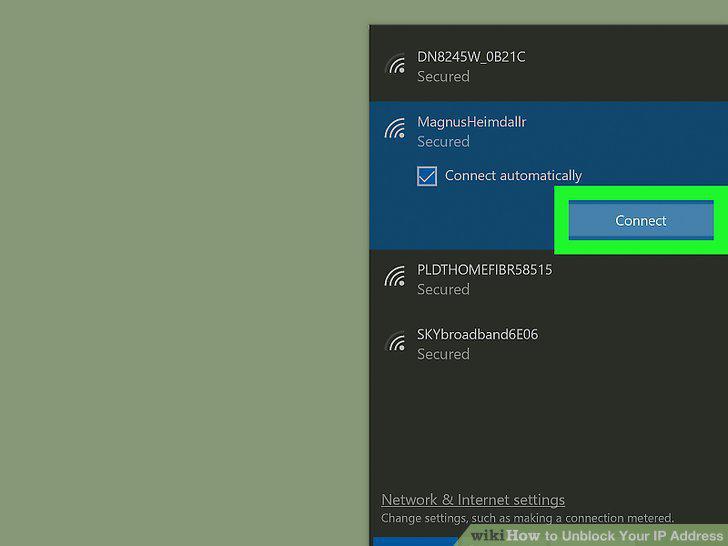
Task: Click Secured status under DN8245W_0B21C
Action: click(x=443, y=77)
